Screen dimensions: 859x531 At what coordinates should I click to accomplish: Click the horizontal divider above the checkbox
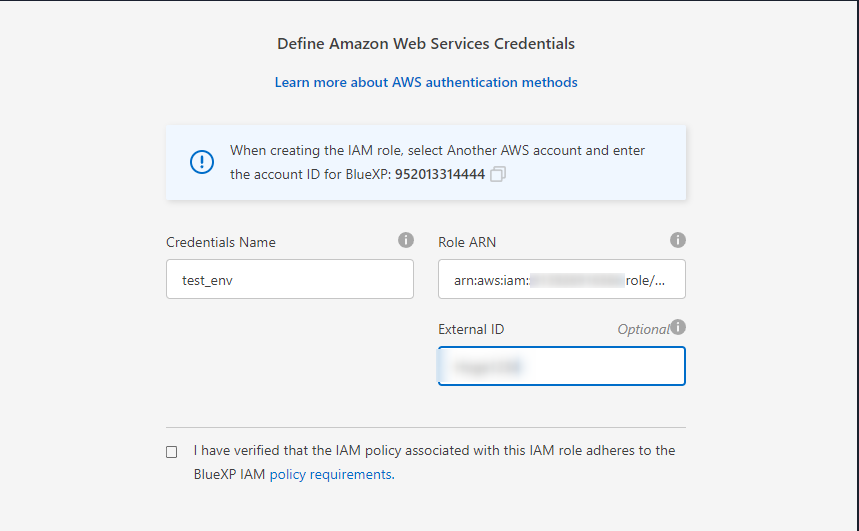[x=426, y=427]
